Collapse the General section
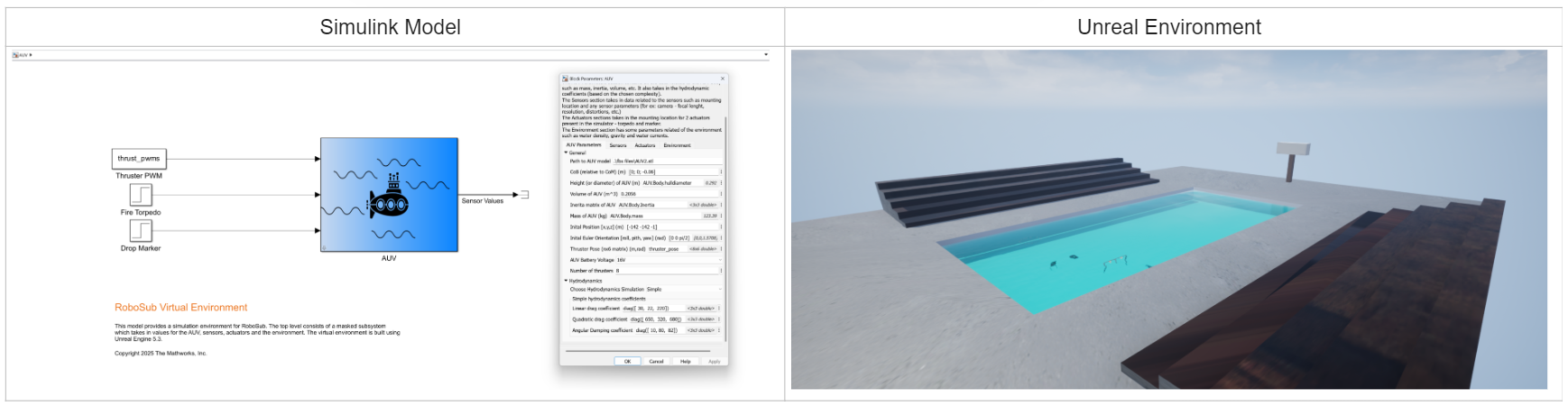The height and width of the screenshot is (407, 1568). [x=566, y=153]
